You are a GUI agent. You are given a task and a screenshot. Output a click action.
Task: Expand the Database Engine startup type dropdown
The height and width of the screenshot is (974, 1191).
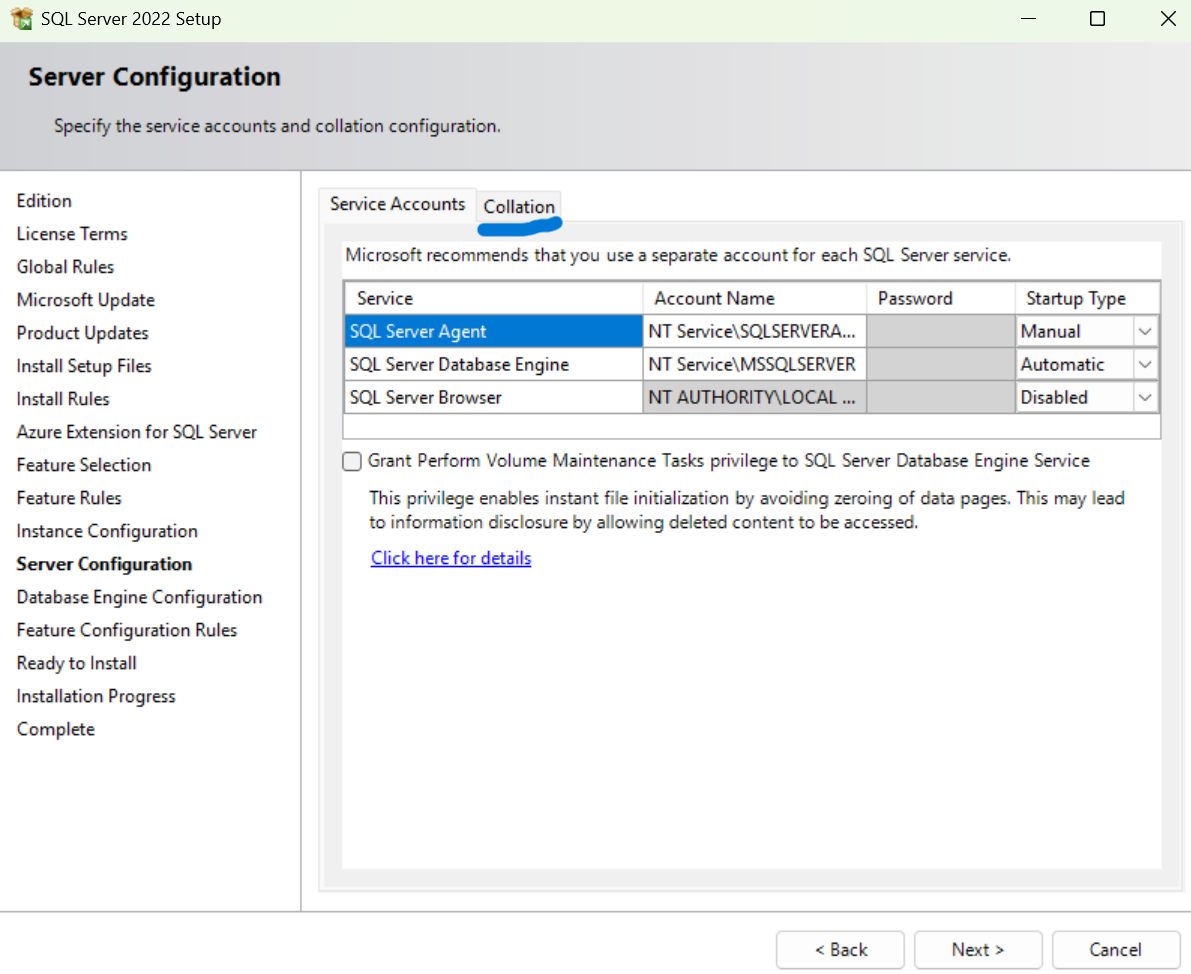pyautogui.click(x=1146, y=364)
